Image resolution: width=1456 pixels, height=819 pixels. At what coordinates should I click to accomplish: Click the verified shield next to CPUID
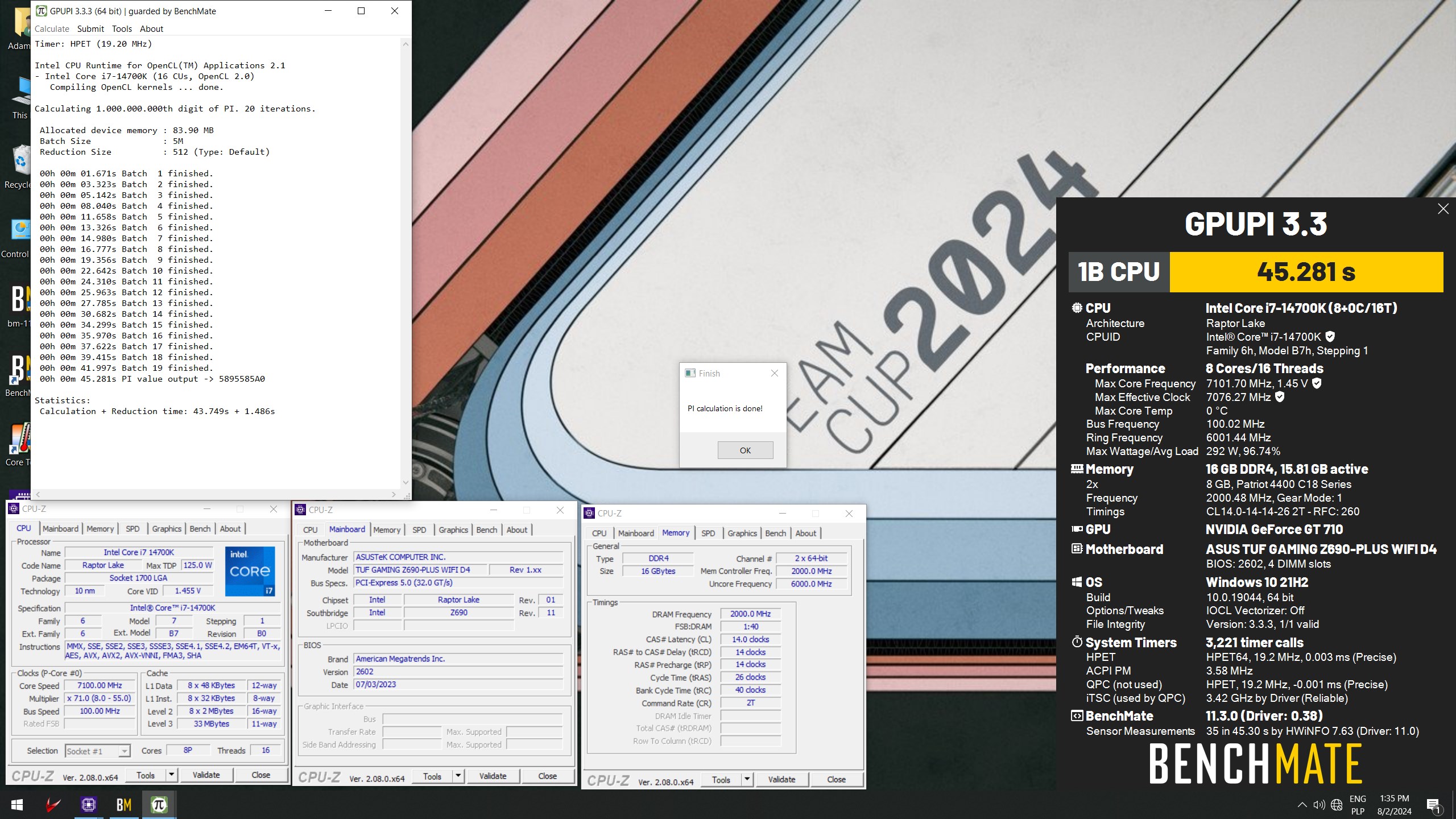click(x=1330, y=337)
